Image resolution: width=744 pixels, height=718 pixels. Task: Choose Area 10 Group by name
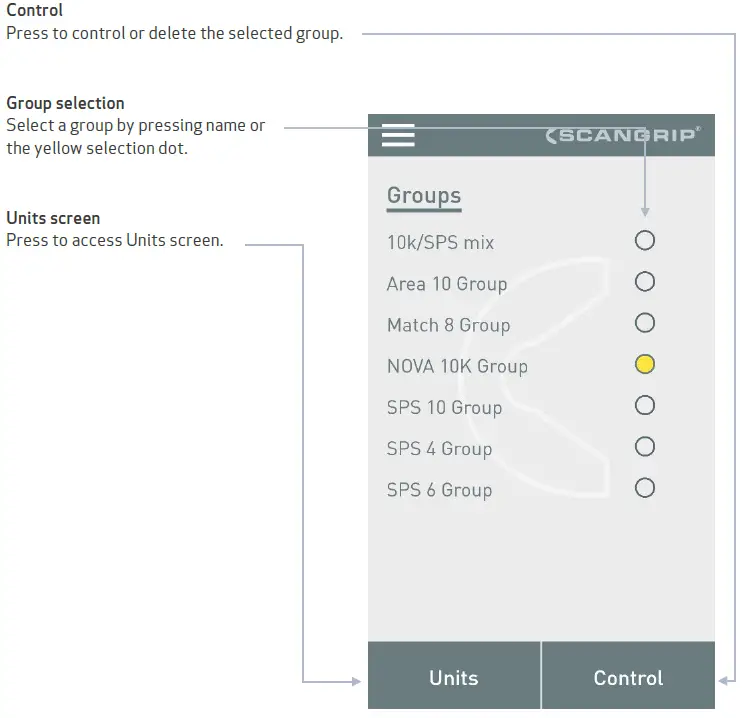pyautogui.click(x=446, y=284)
